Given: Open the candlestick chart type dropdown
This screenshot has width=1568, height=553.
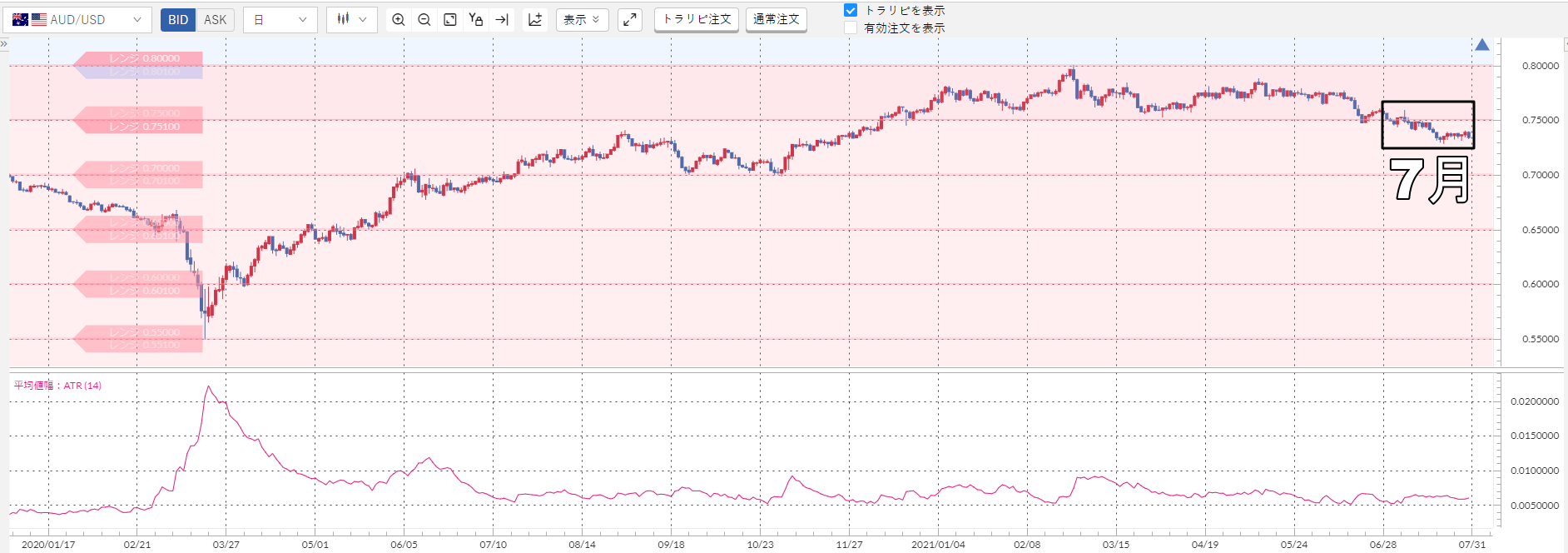Looking at the screenshot, I should point(351,19).
